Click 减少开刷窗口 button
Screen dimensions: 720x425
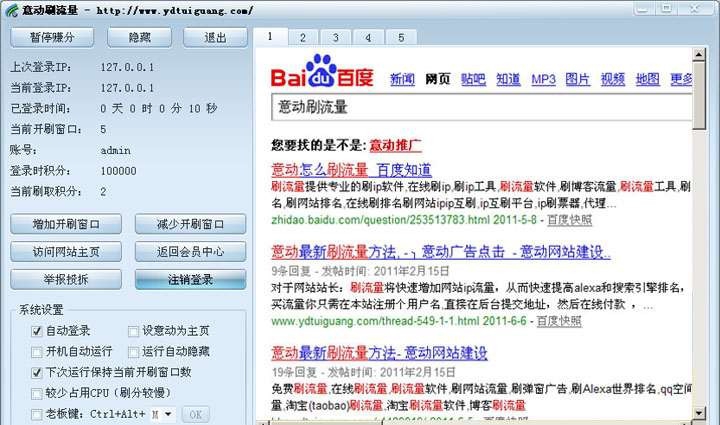click(x=191, y=224)
